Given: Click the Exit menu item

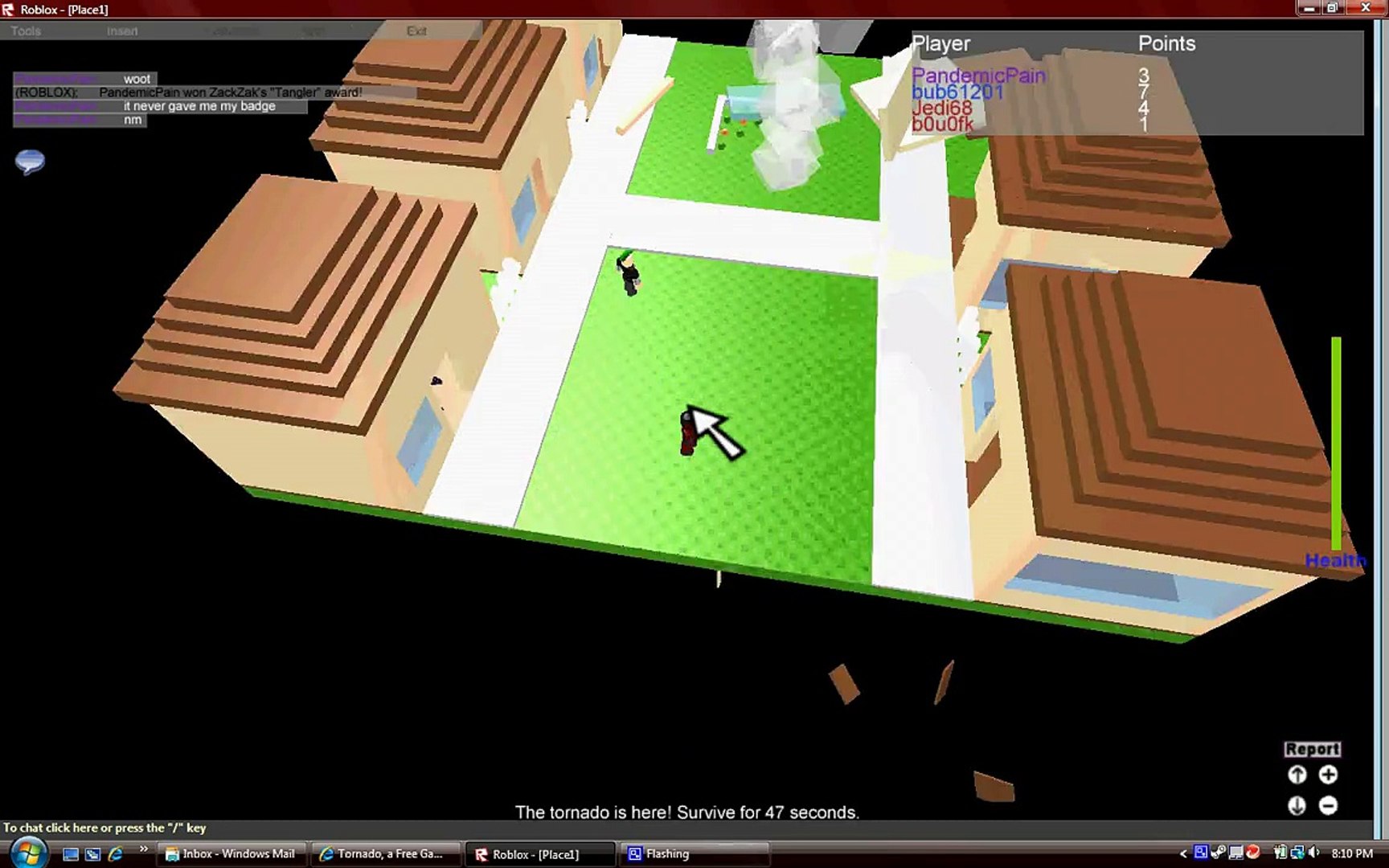Looking at the screenshot, I should click(x=416, y=31).
